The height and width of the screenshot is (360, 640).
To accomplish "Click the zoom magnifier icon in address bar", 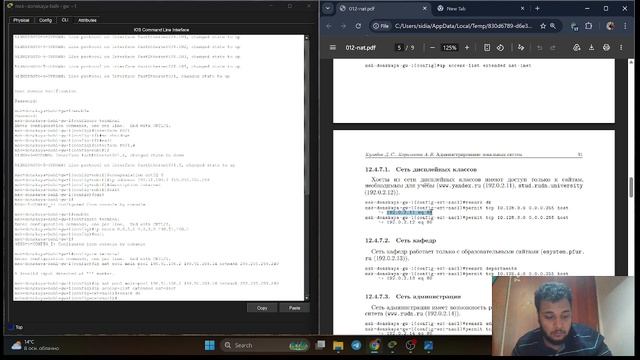I will click(553, 26).
